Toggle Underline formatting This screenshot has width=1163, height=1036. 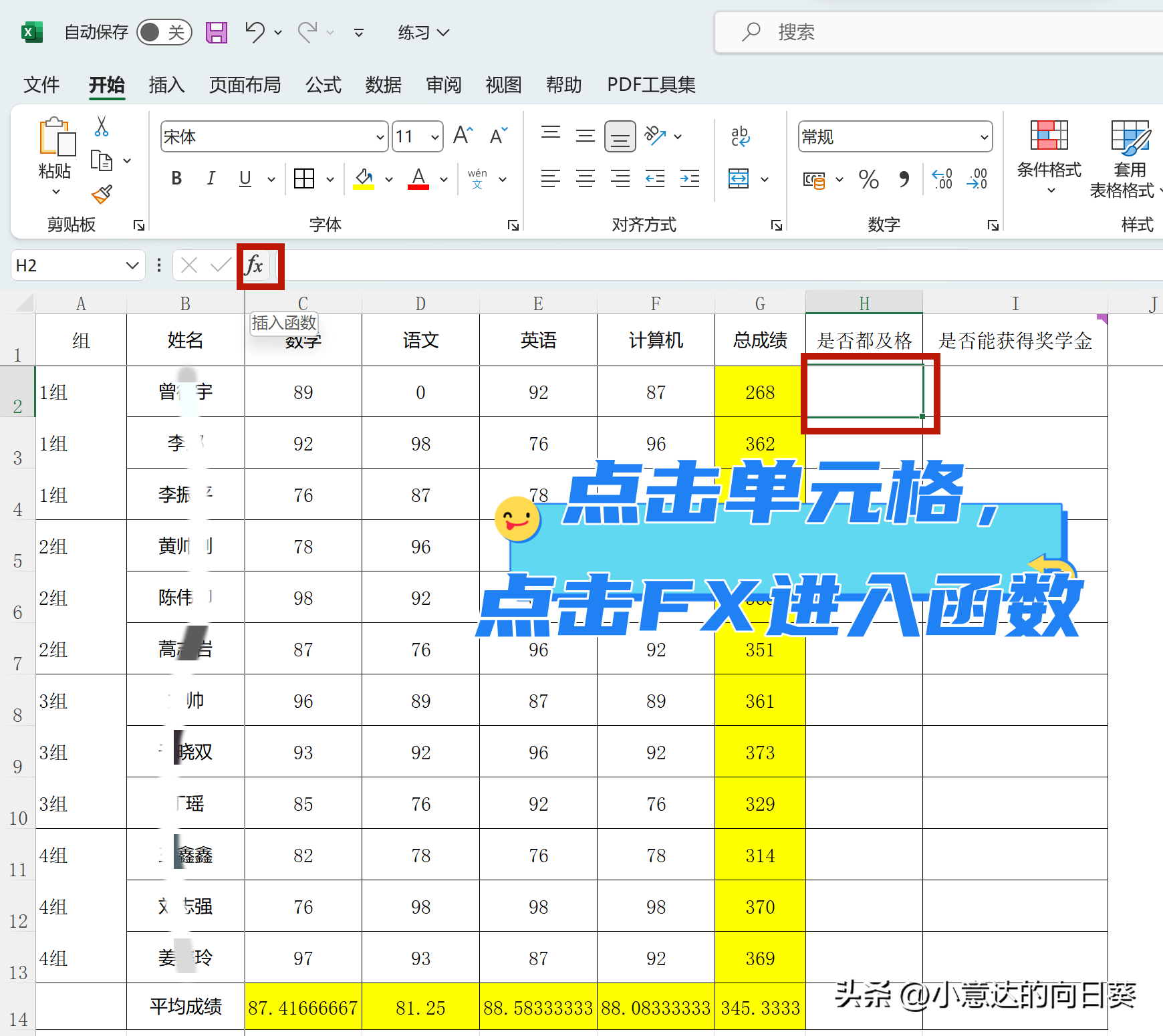click(245, 178)
